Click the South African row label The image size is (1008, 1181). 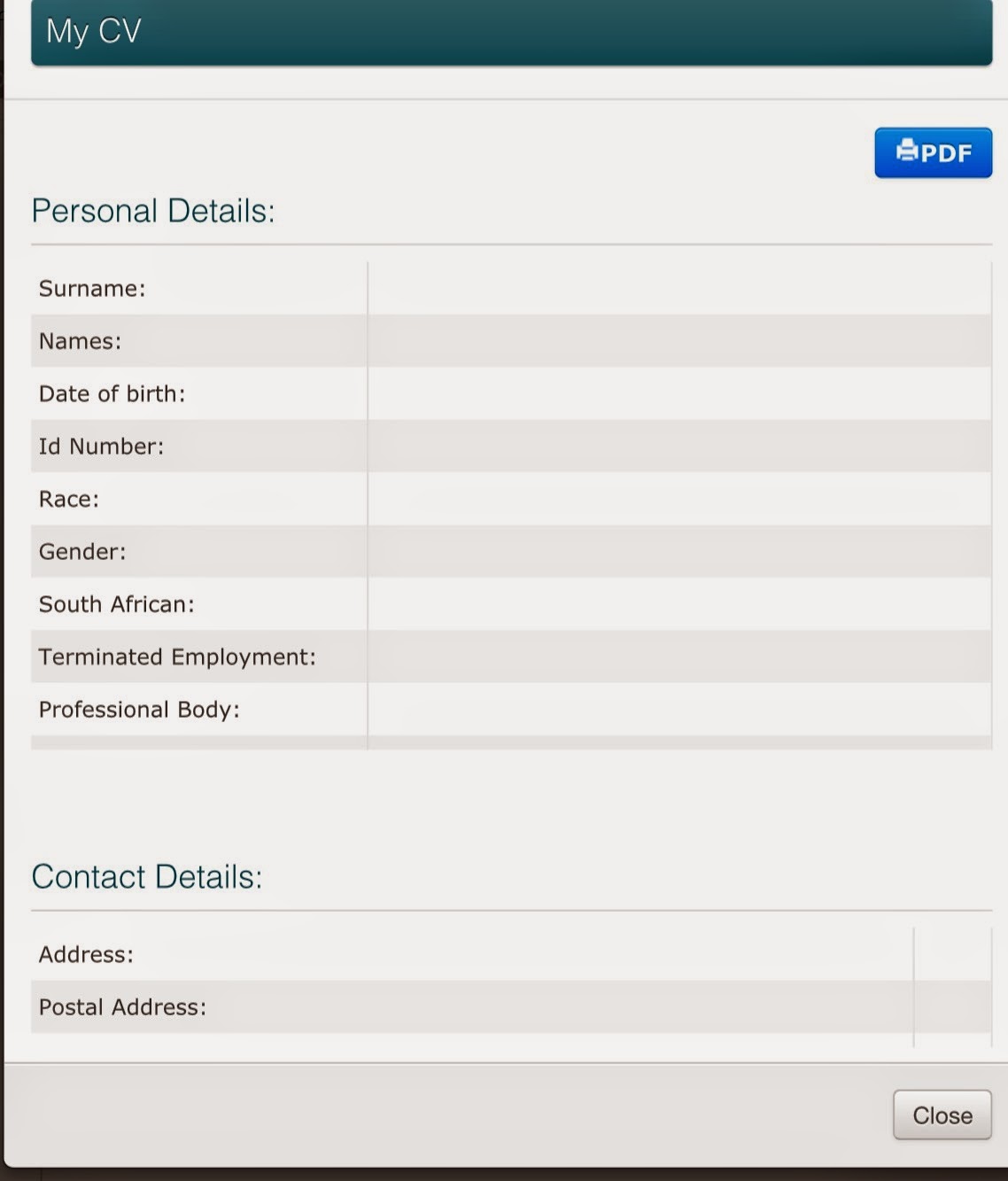(116, 604)
